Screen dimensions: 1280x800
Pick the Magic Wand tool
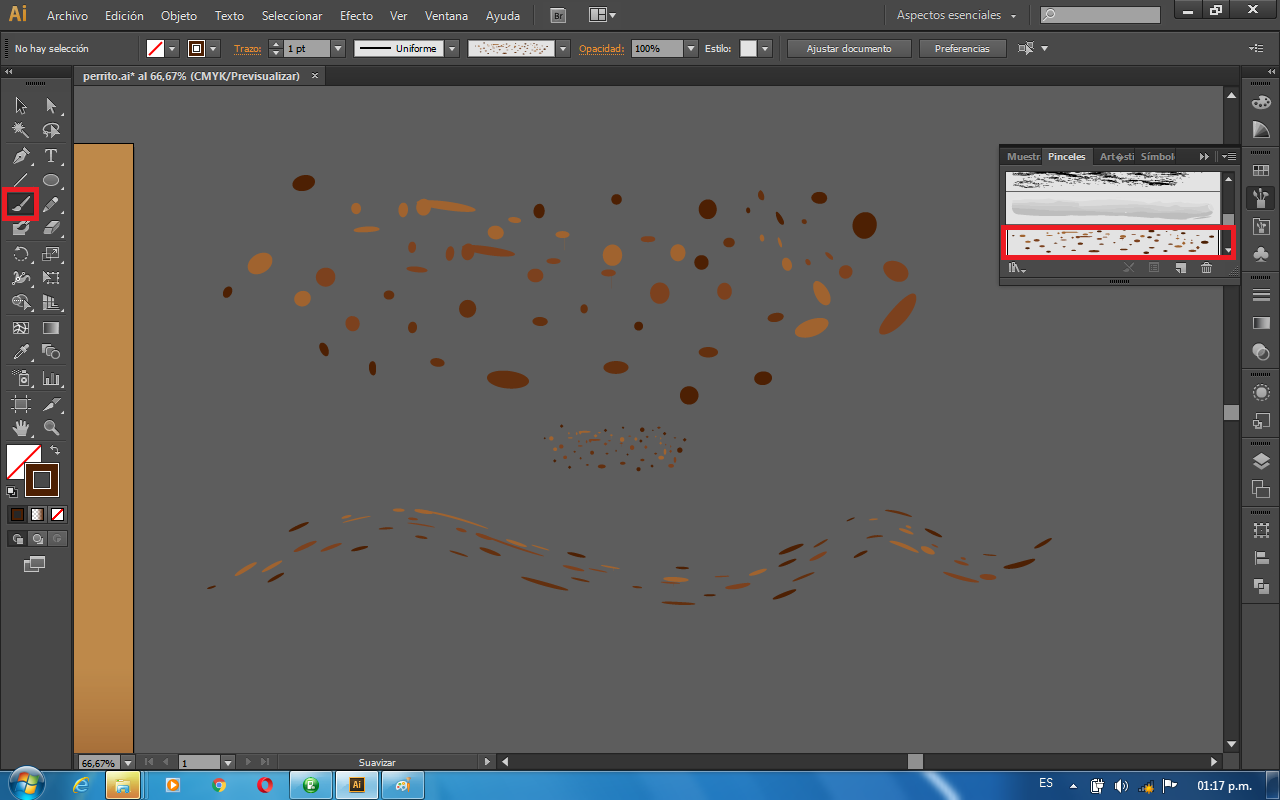pyautogui.click(x=21, y=130)
